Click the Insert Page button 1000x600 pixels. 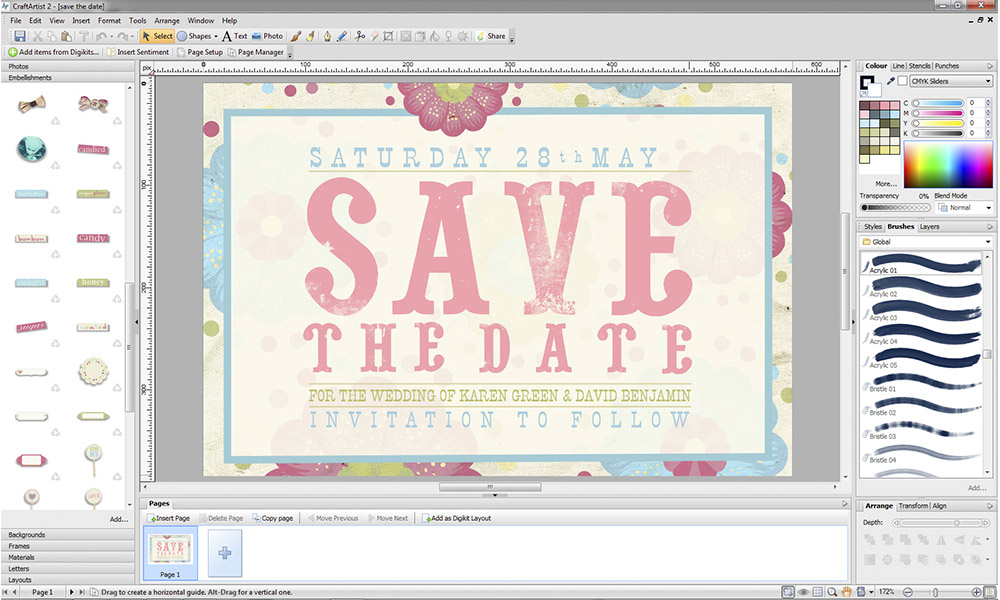click(x=168, y=518)
